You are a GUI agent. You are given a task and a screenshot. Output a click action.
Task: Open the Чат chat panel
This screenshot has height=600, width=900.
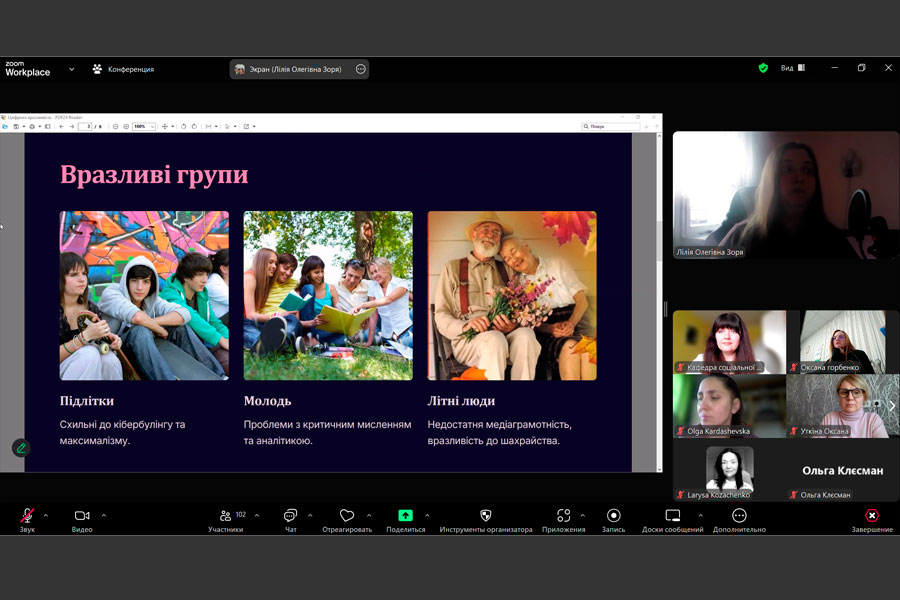pos(290,516)
